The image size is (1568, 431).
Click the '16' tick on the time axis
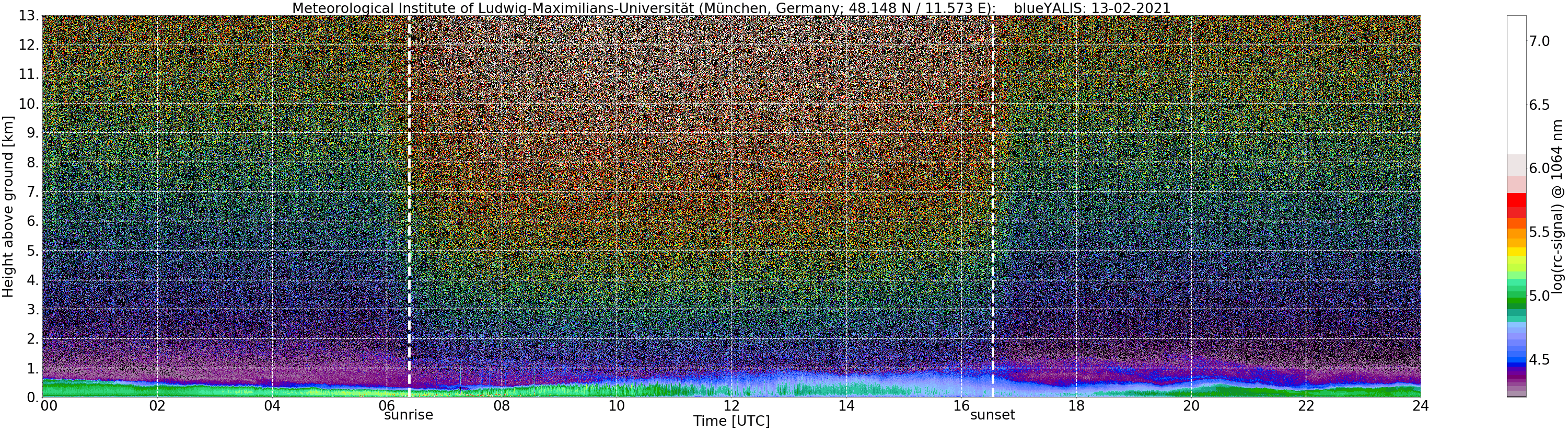tap(961, 405)
